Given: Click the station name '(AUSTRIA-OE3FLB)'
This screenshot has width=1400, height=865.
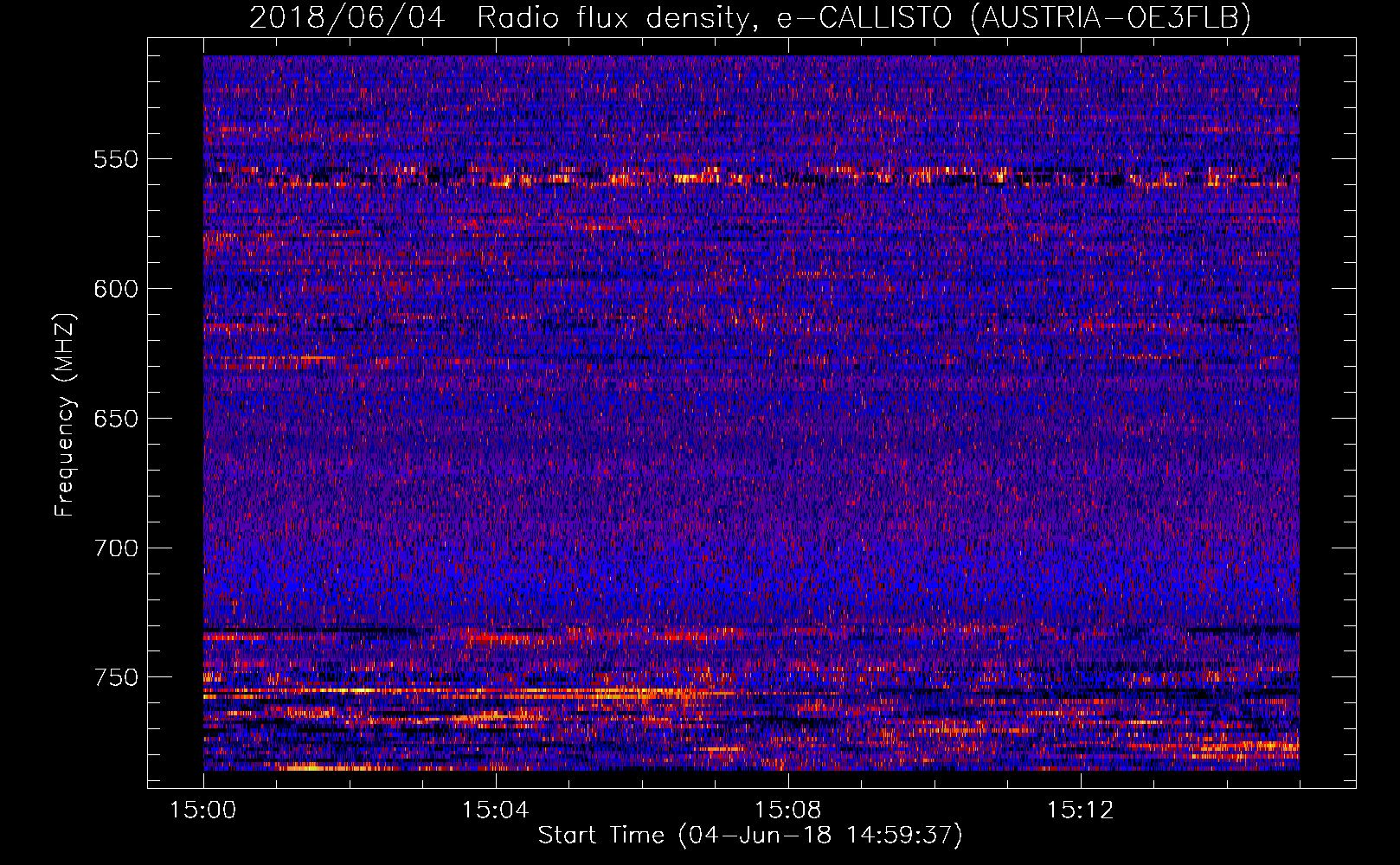Looking at the screenshot, I should pyautogui.click(x=1111, y=17).
